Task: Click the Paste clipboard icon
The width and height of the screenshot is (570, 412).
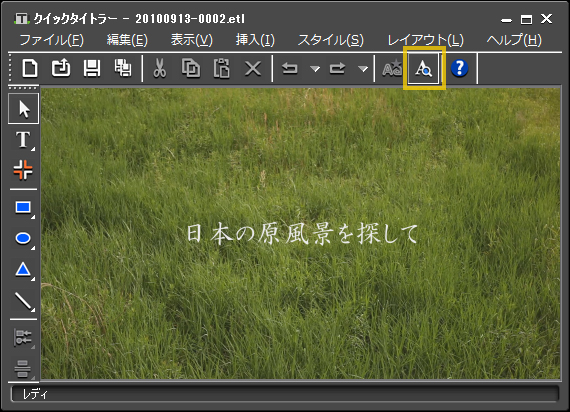Action: pyautogui.click(x=221, y=68)
